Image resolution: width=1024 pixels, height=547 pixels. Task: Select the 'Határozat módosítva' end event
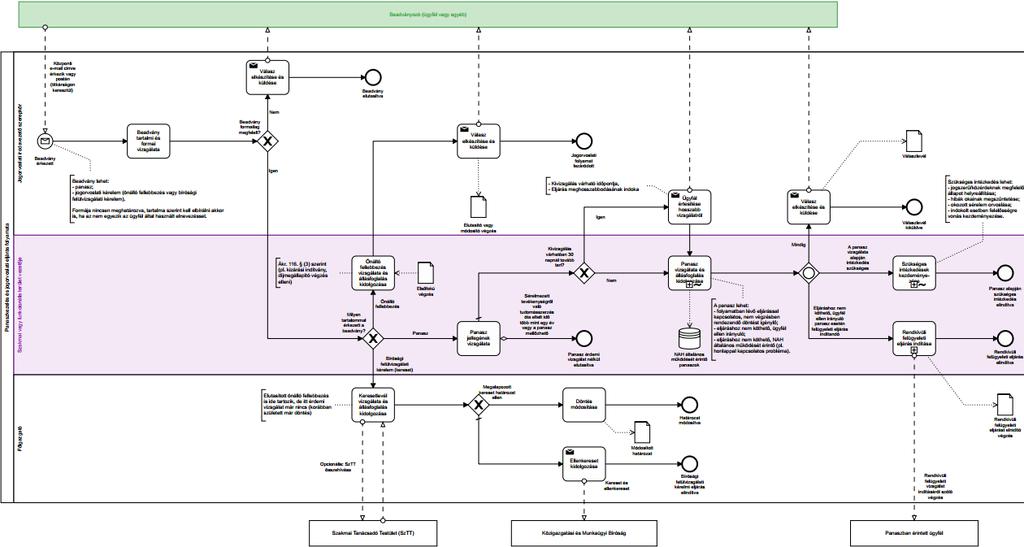(x=690, y=405)
